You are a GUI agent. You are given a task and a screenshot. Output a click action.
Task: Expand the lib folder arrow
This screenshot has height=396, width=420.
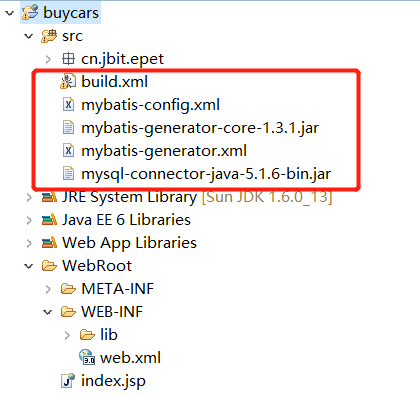[67, 335]
